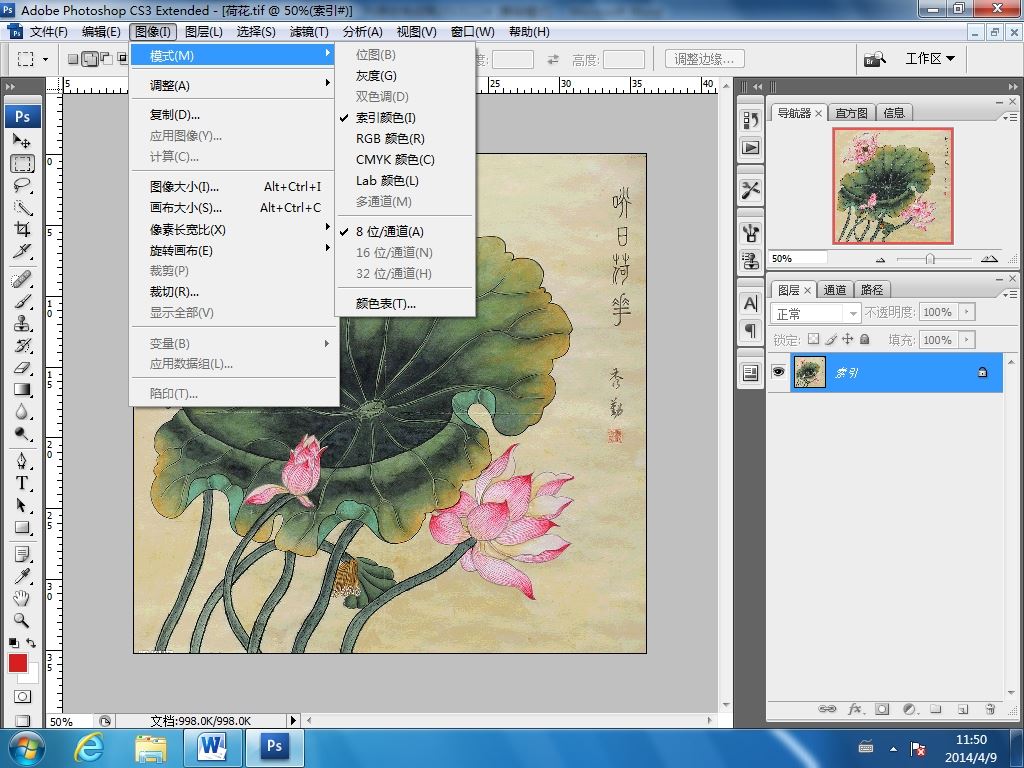
Task: Toggle visibility of the 索引 layer
Action: (x=778, y=372)
